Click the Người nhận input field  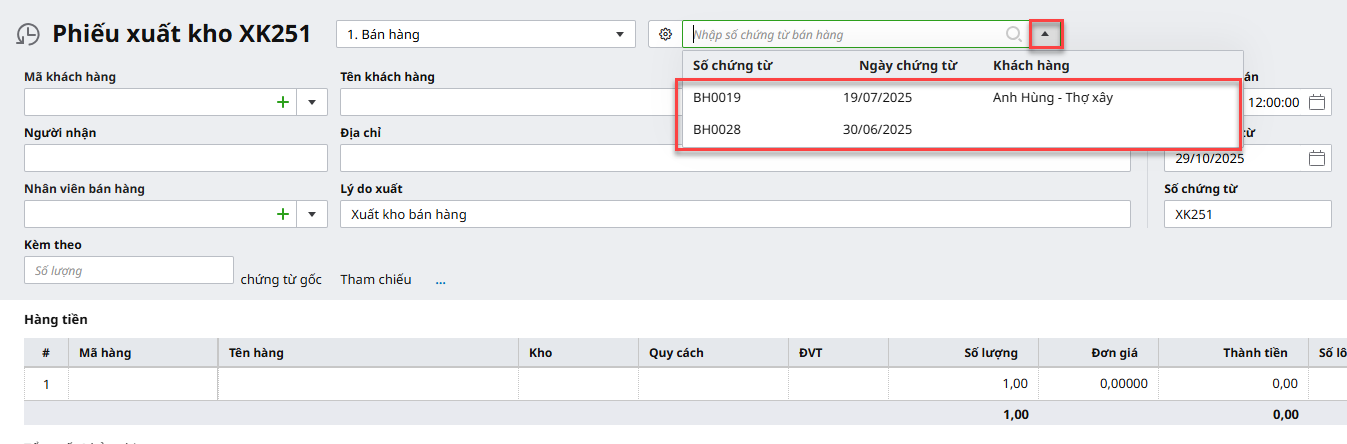[175, 158]
